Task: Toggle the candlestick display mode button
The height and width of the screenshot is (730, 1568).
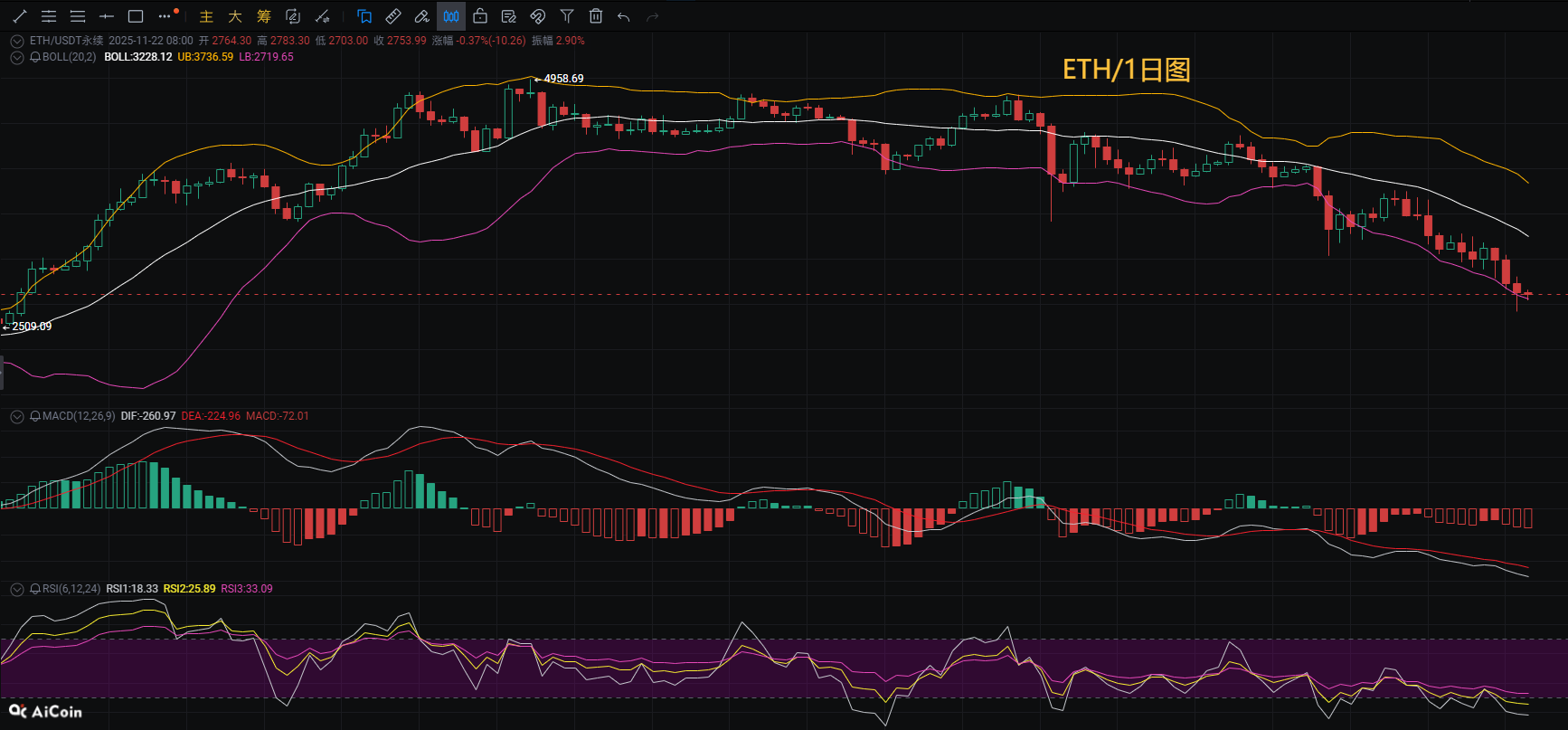Action: [x=451, y=16]
